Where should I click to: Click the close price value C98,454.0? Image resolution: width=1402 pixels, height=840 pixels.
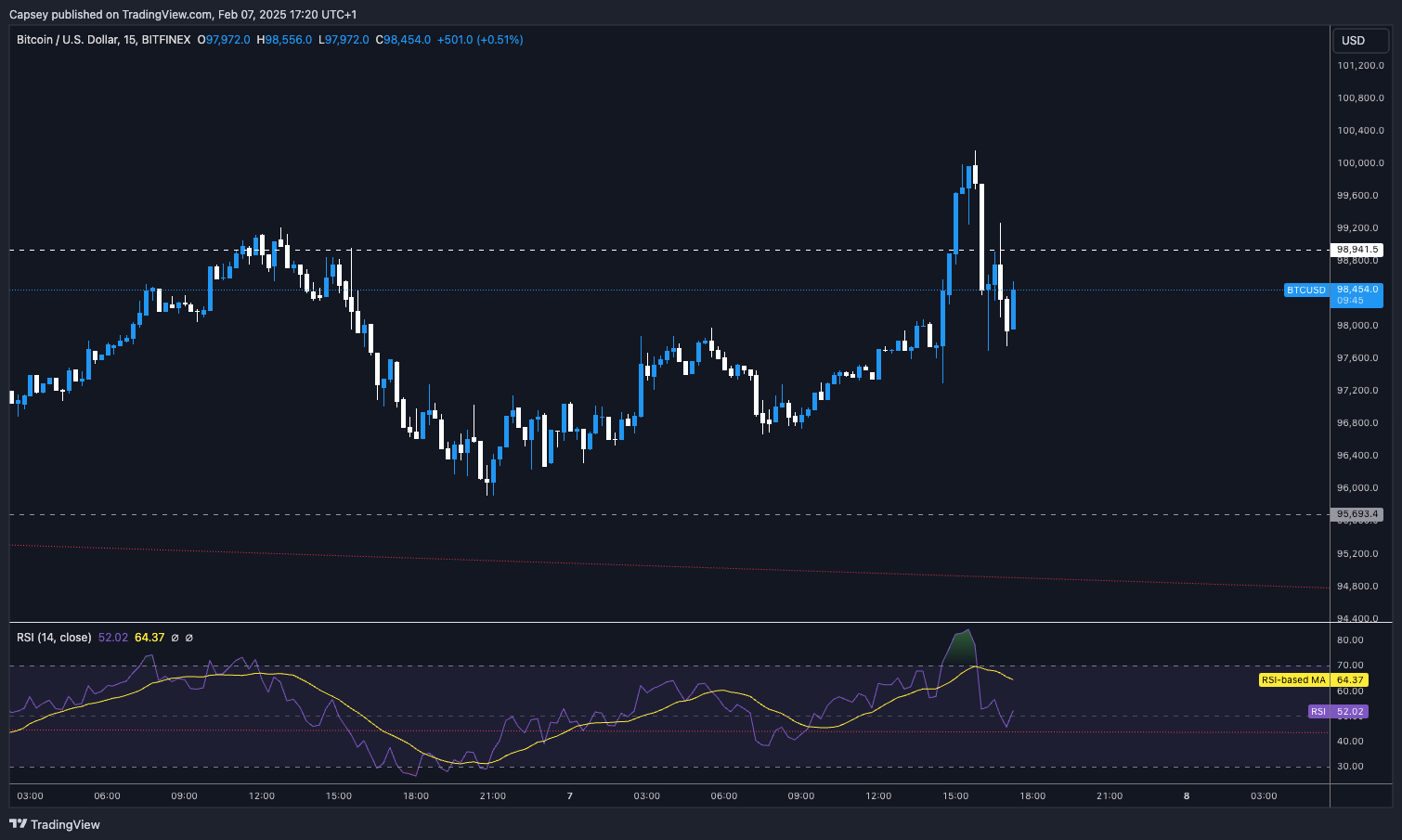point(403,40)
